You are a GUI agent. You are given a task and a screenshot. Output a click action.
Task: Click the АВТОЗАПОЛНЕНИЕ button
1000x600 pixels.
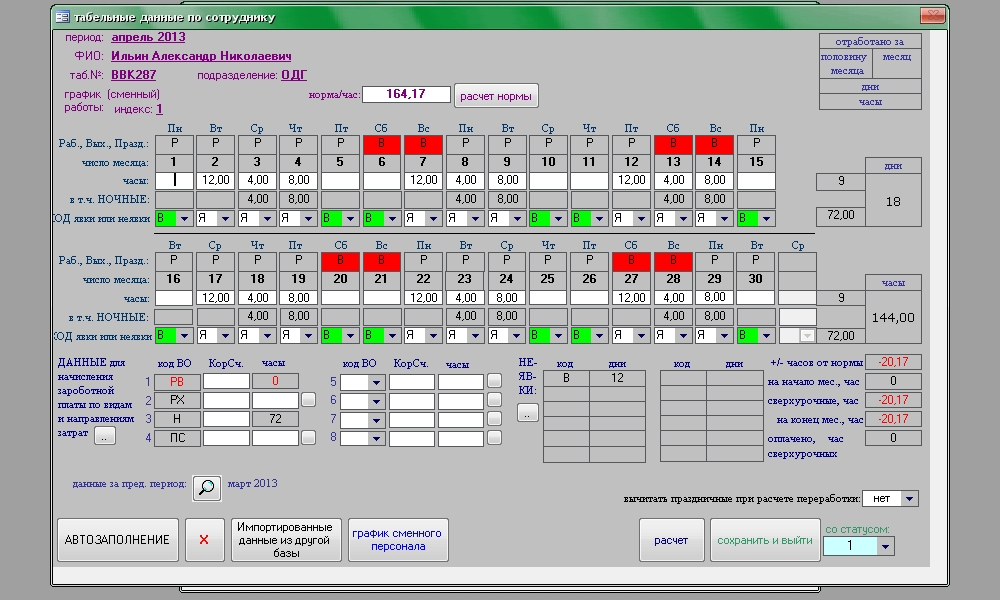(x=117, y=540)
